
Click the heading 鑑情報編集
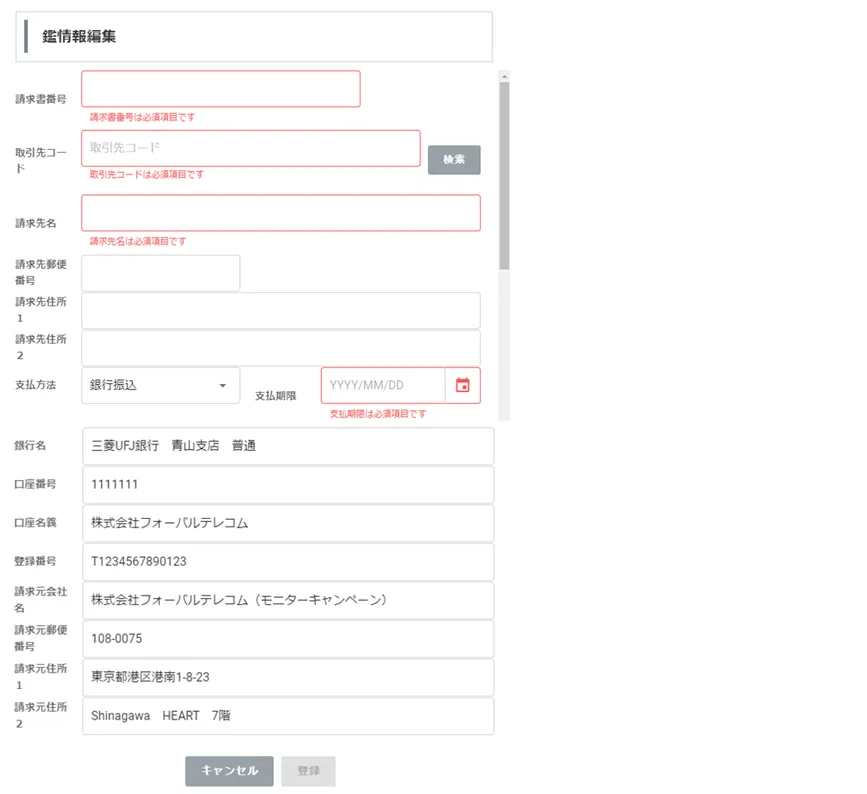click(x=79, y=36)
